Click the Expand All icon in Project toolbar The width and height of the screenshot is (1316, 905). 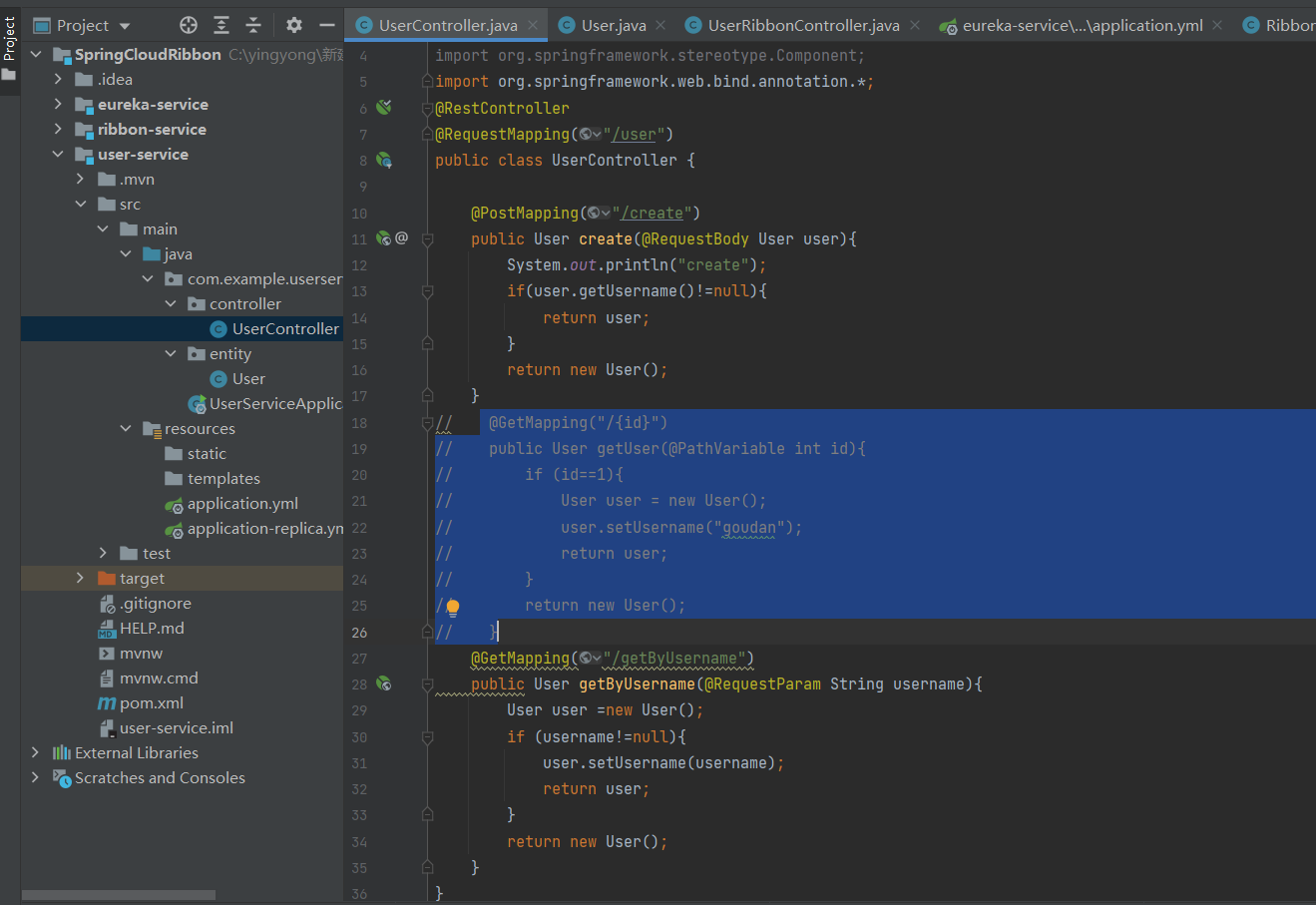click(221, 25)
